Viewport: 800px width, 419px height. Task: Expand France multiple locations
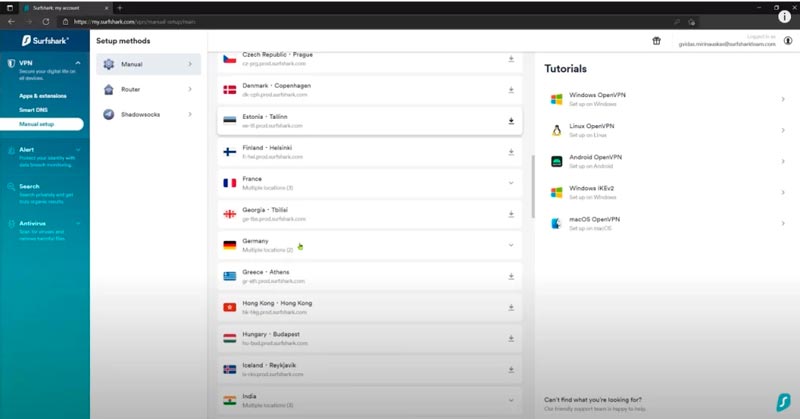click(x=511, y=183)
